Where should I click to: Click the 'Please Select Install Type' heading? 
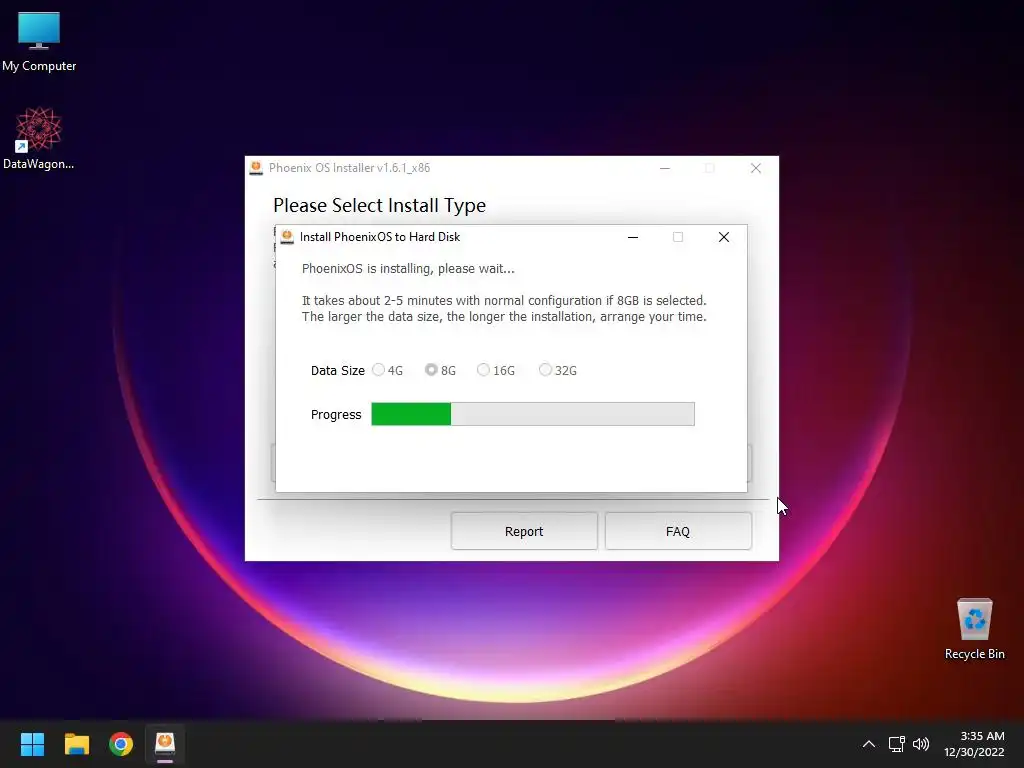379,205
